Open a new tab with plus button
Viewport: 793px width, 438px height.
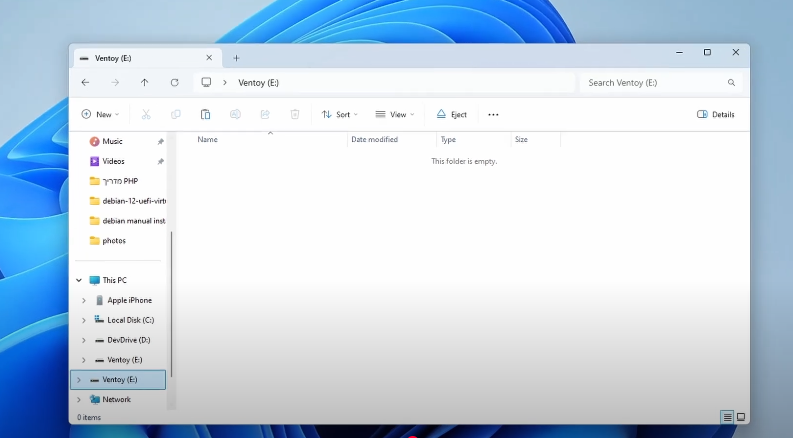click(x=236, y=58)
